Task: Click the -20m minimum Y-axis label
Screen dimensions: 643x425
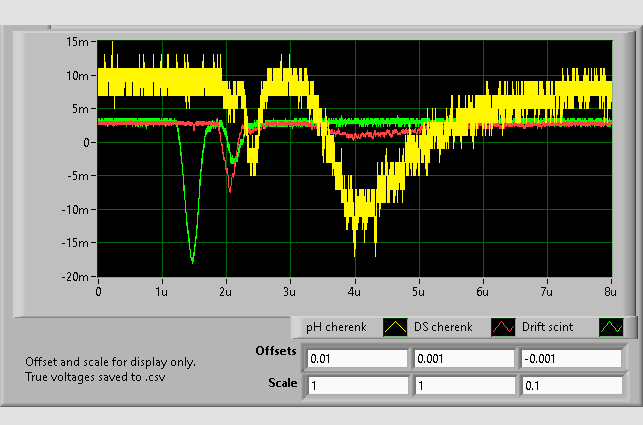Action: tap(77, 276)
